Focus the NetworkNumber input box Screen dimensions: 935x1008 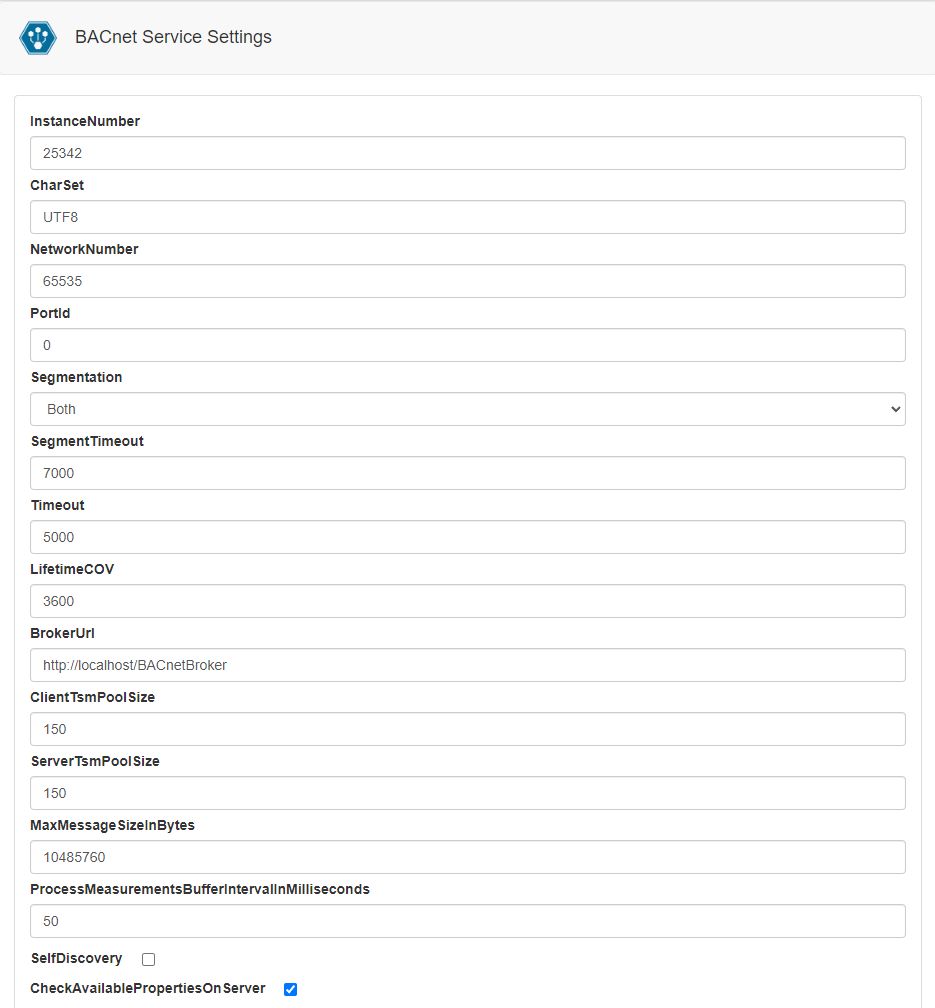point(467,281)
